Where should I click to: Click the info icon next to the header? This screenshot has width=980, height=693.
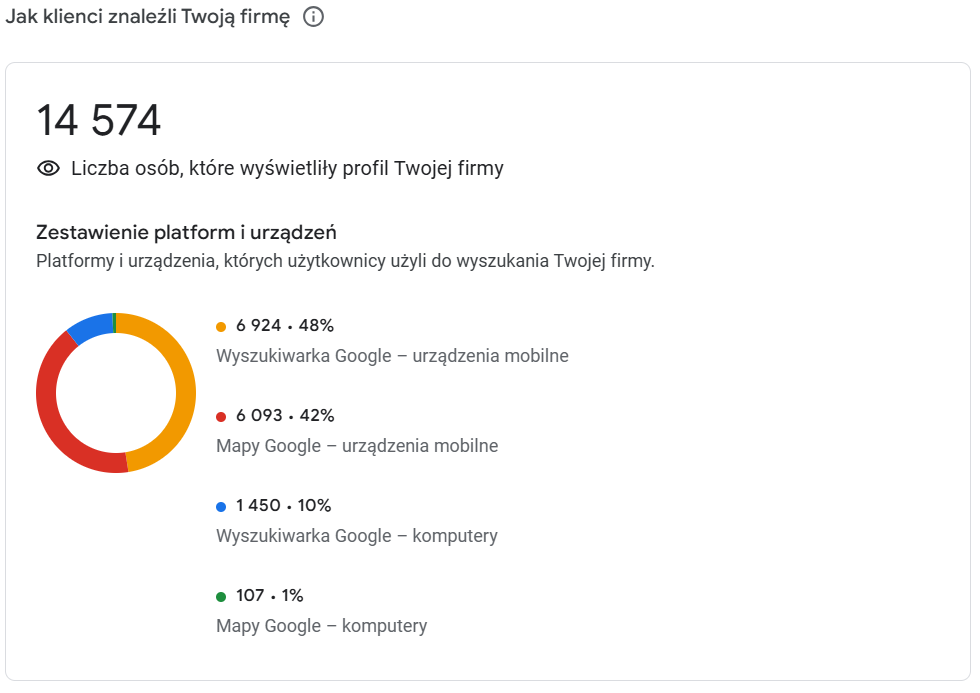(x=315, y=17)
